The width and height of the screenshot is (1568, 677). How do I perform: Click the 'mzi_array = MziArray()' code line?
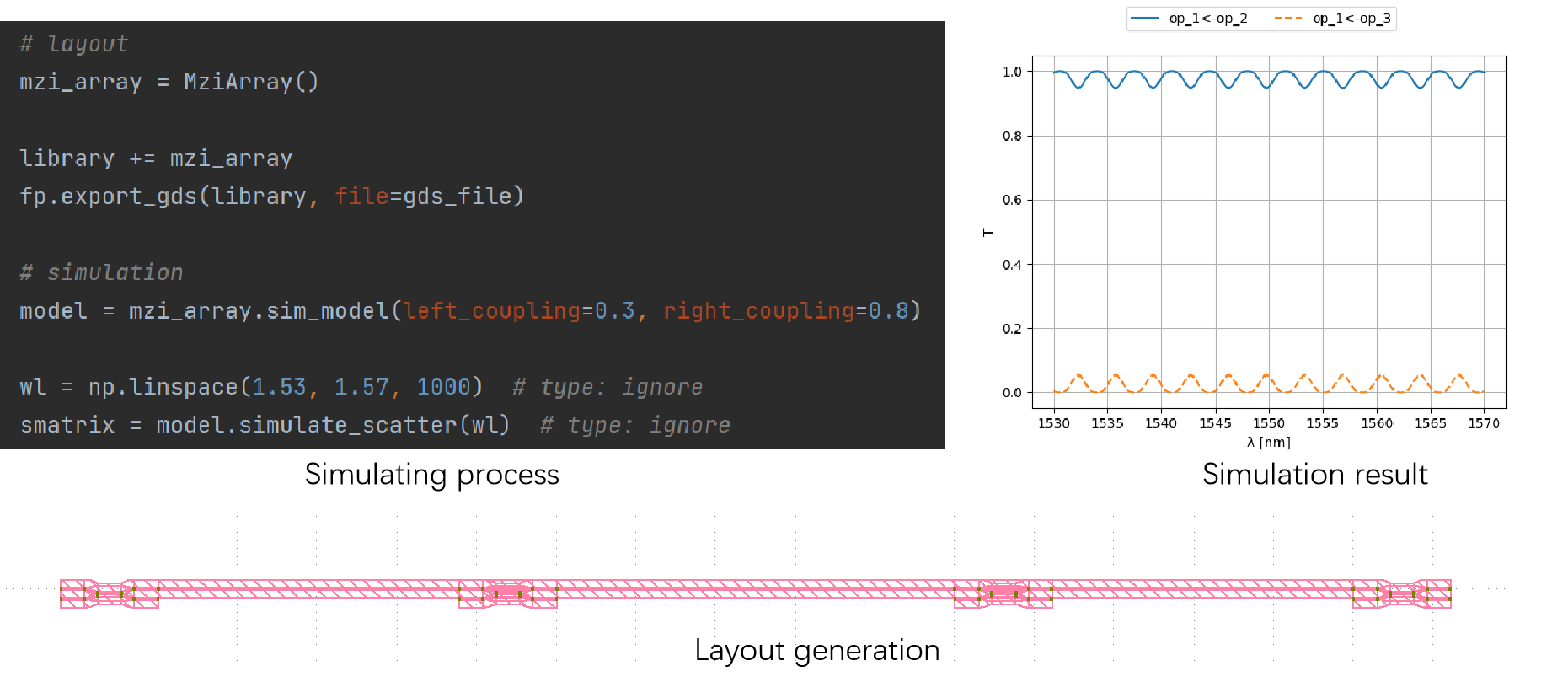click(x=169, y=82)
